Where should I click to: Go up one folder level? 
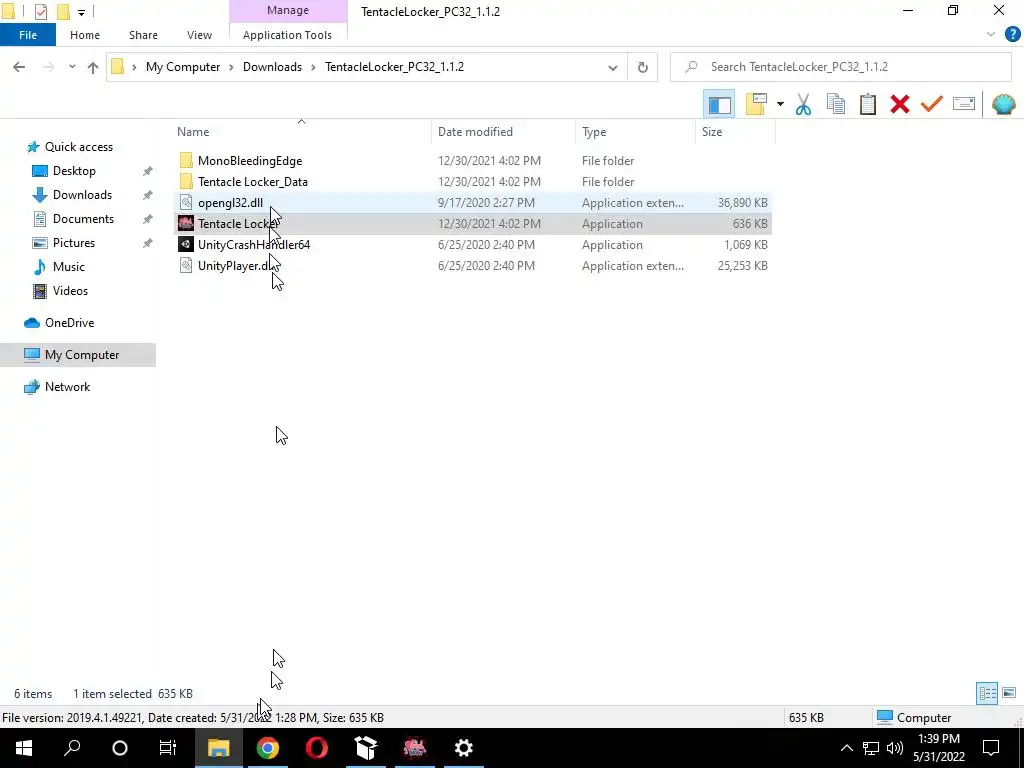click(x=93, y=67)
